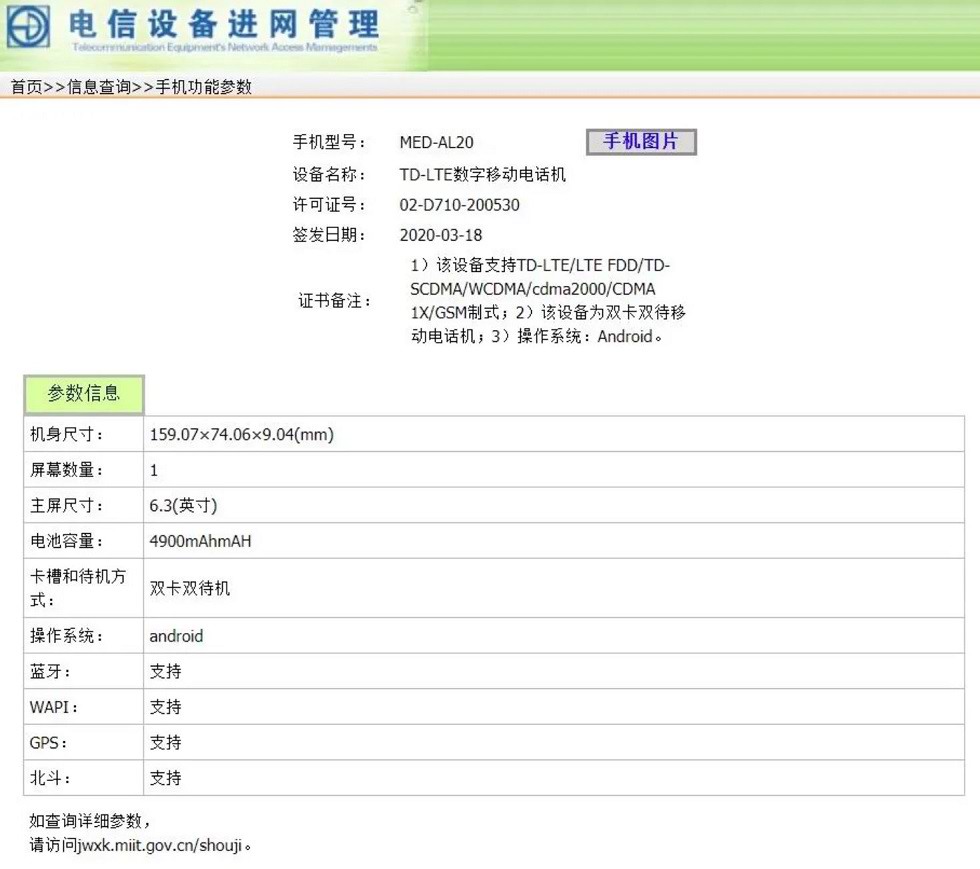This screenshot has width=980, height=869.
Task: Click license number 02-D710-200530
Action: coord(459,205)
